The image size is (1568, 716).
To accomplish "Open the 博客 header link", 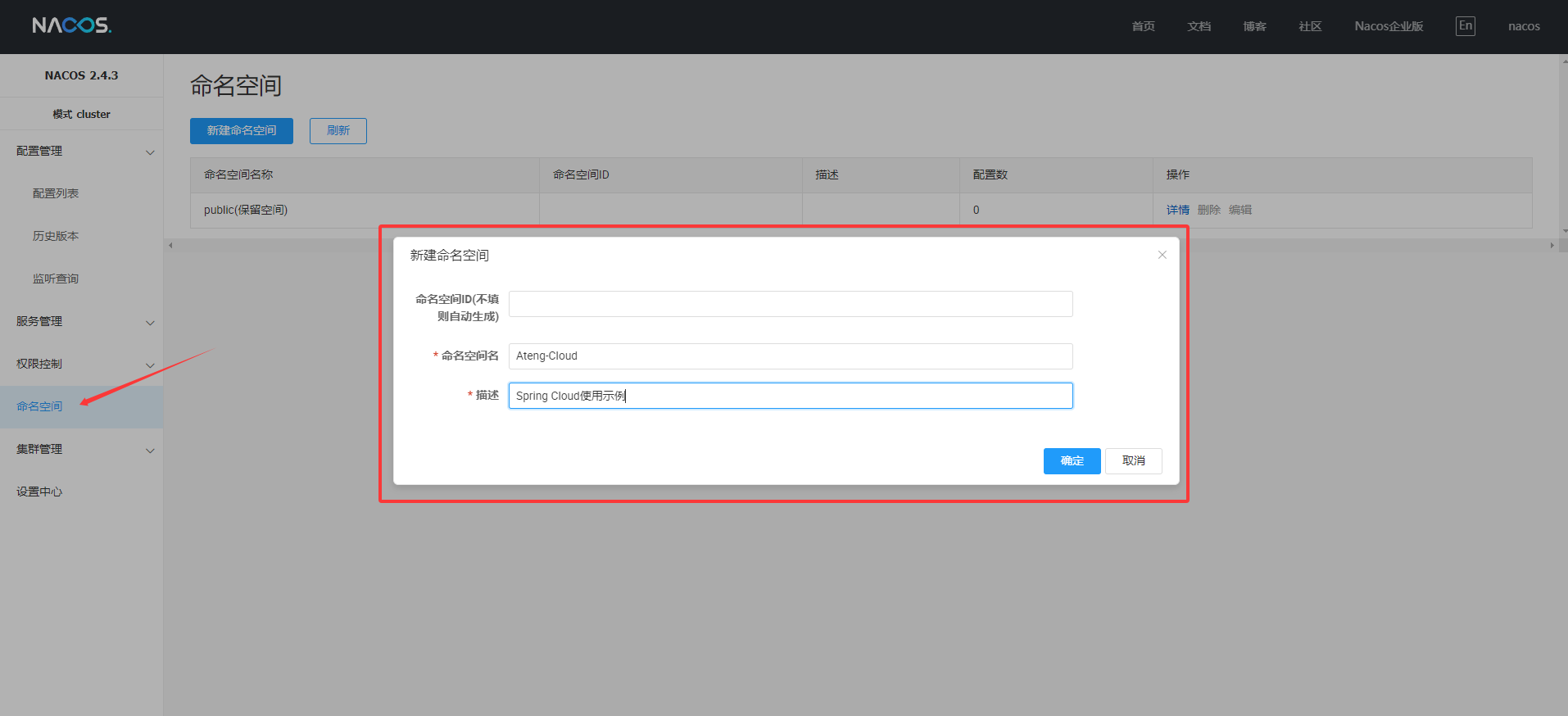I will tap(1254, 26).
